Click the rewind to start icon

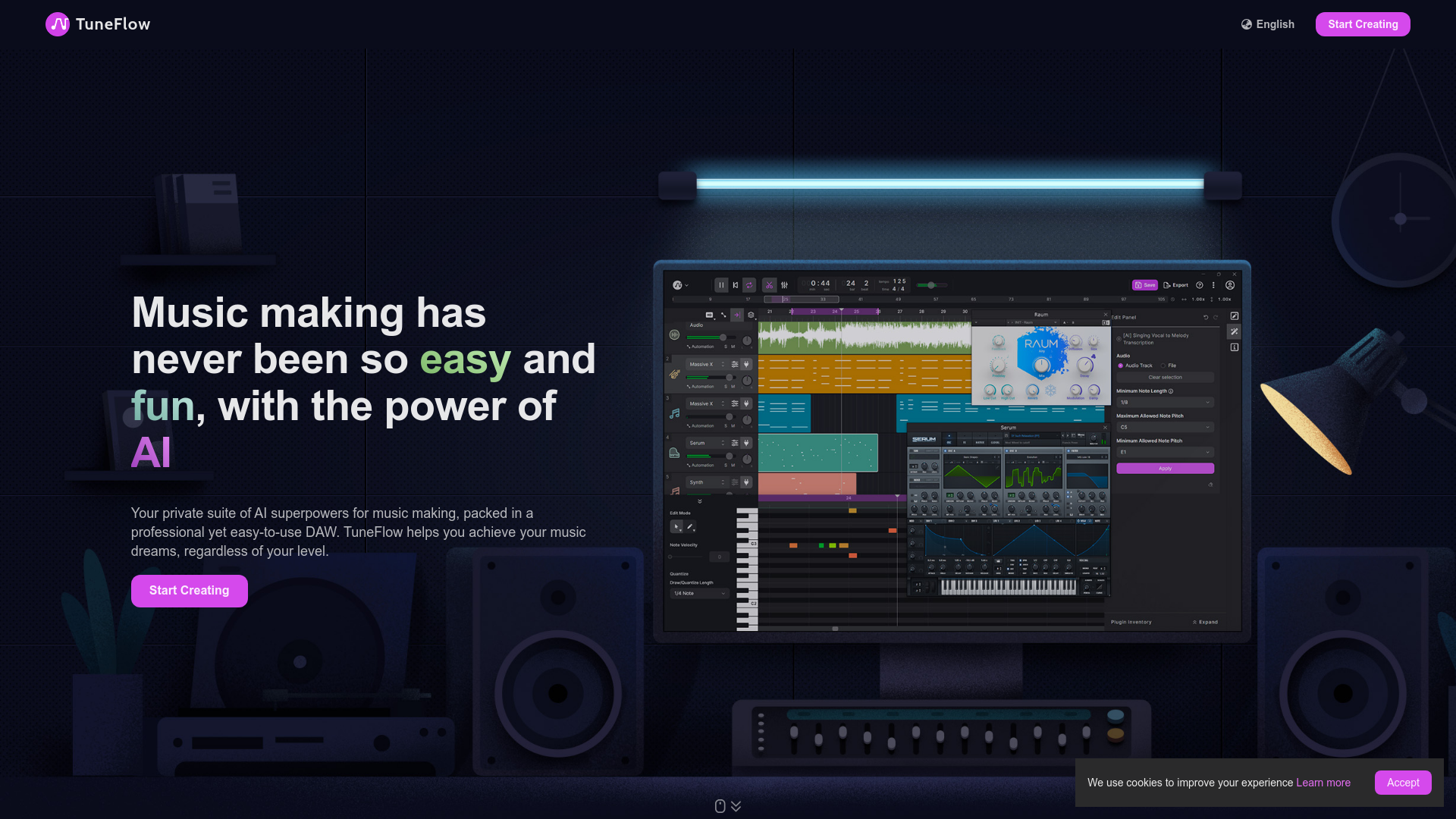coord(735,285)
